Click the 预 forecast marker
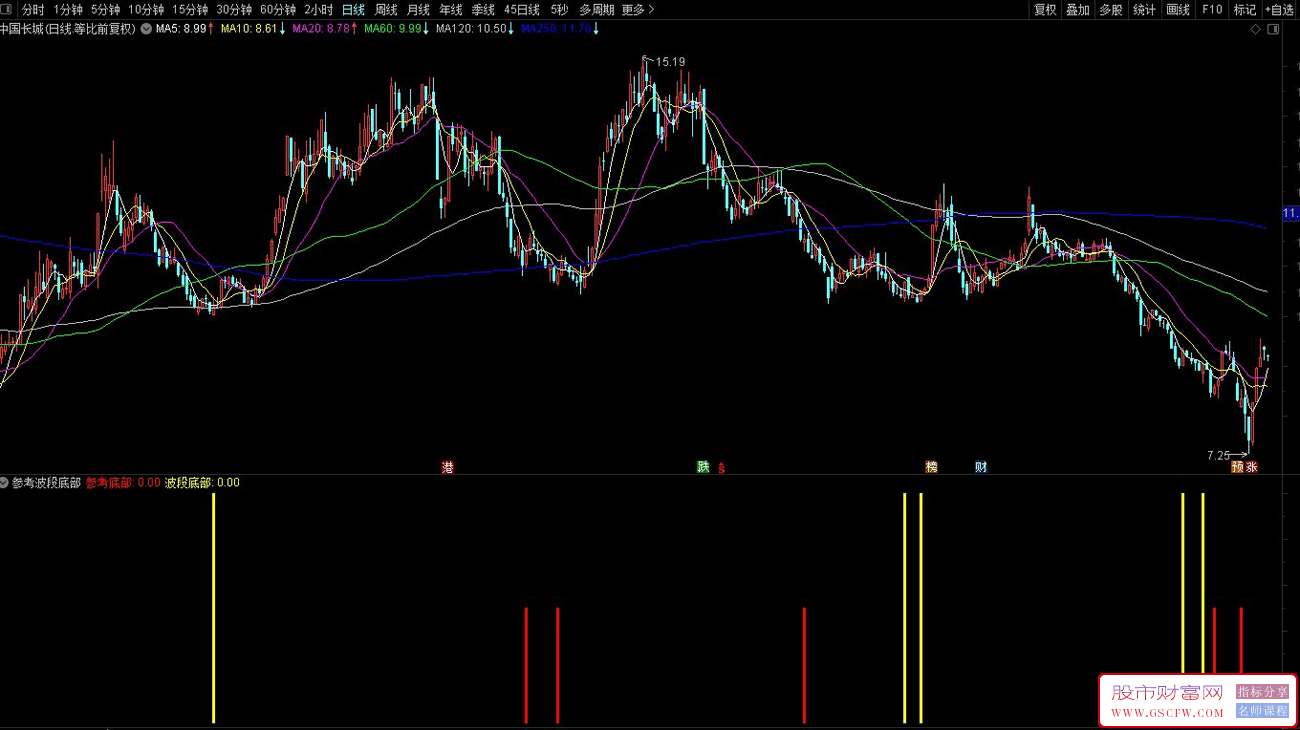Screen dimensions: 1300x730 pos(1237,467)
